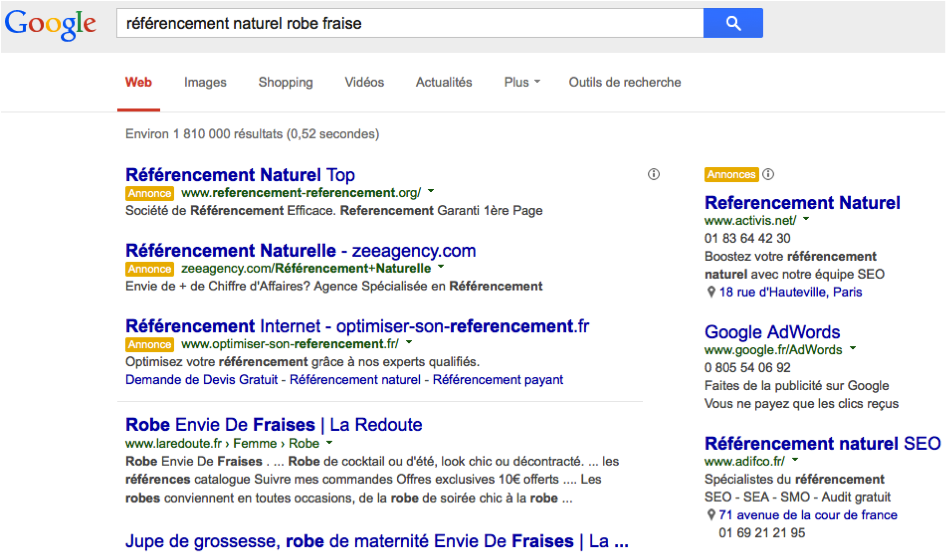This screenshot has width=946, height=553.
Task: Click into the search query field
Action: point(410,23)
